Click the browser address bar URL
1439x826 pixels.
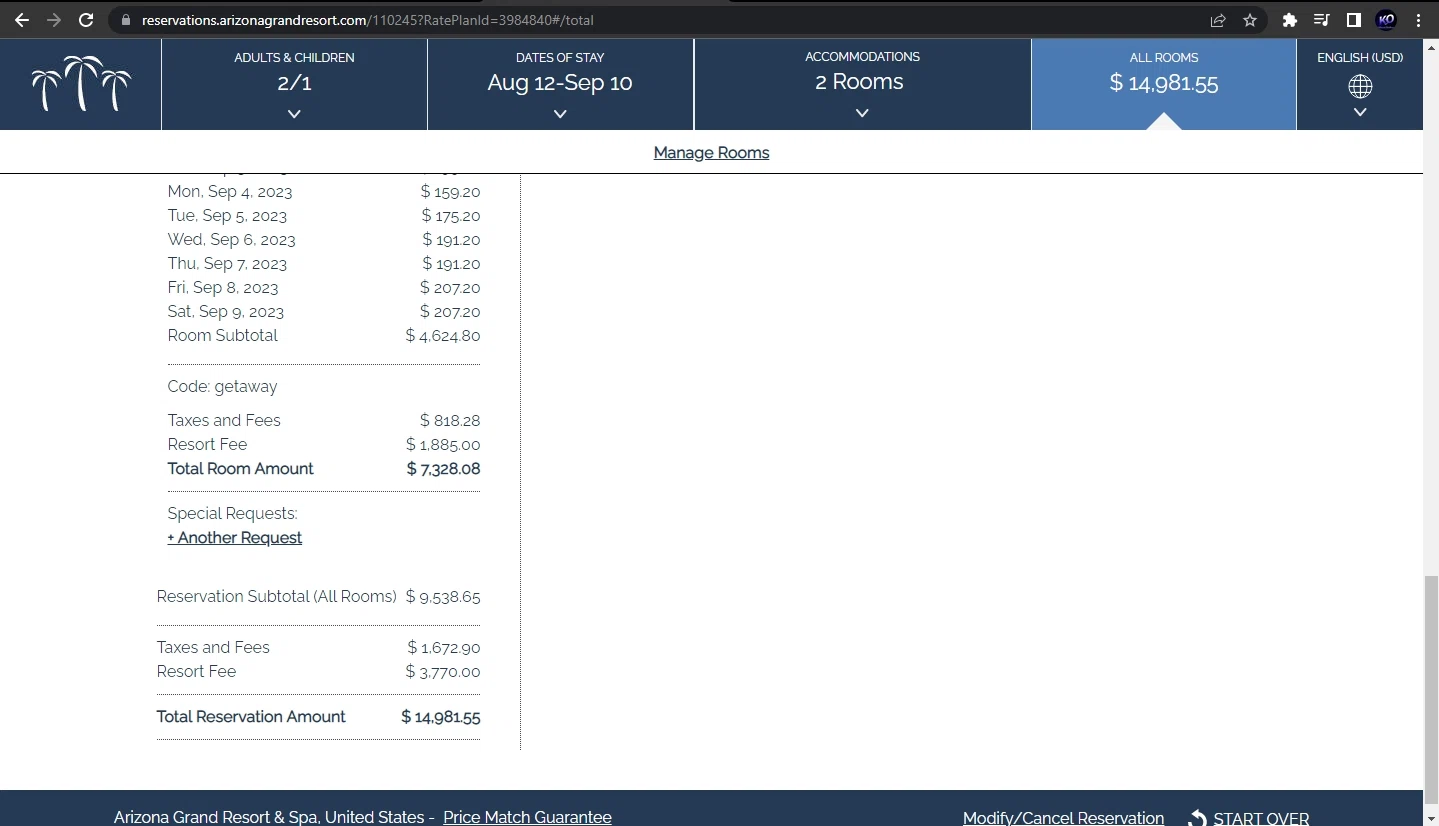[368, 20]
